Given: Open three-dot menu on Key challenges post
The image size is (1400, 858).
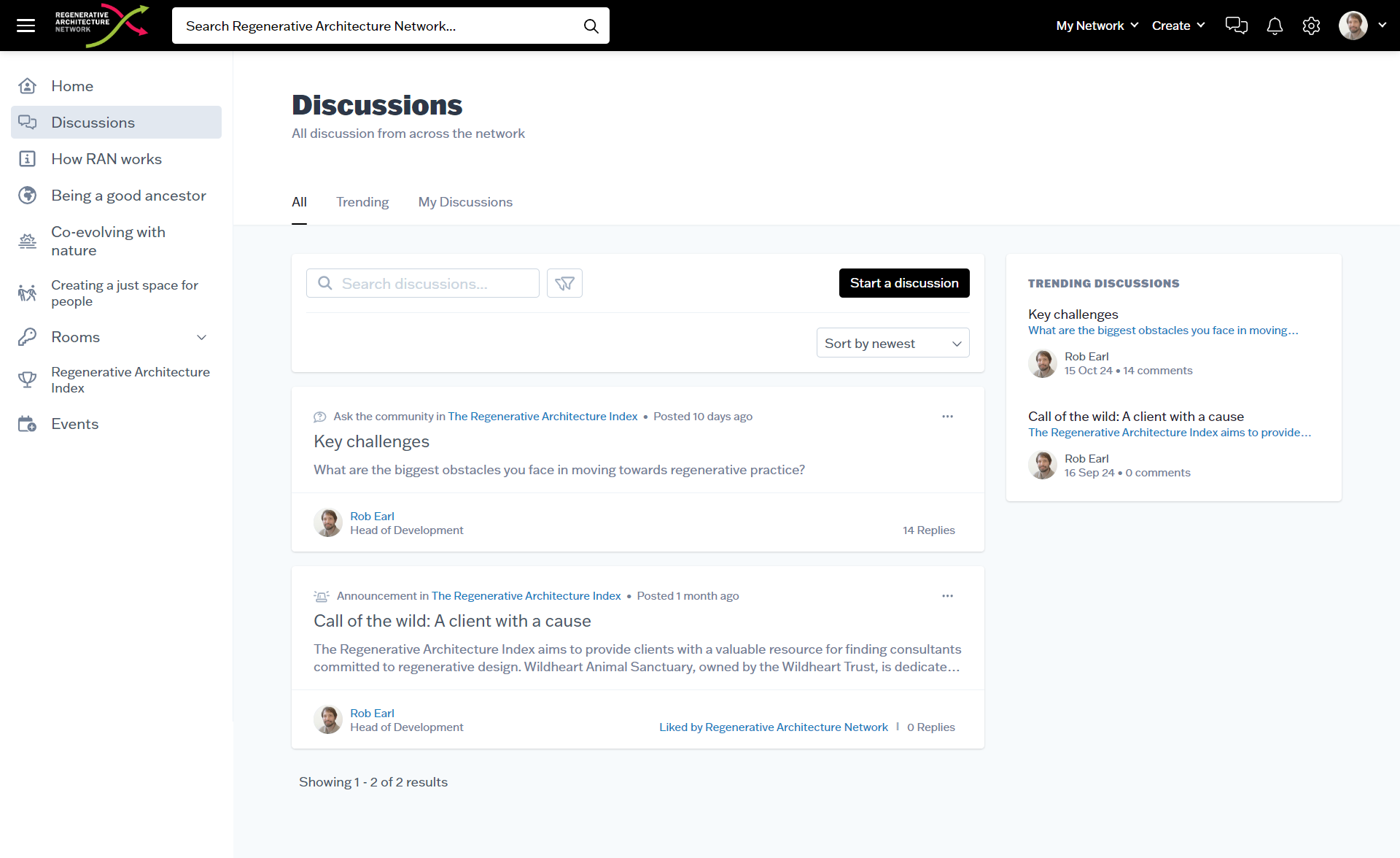Looking at the screenshot, I should [947, 417].
